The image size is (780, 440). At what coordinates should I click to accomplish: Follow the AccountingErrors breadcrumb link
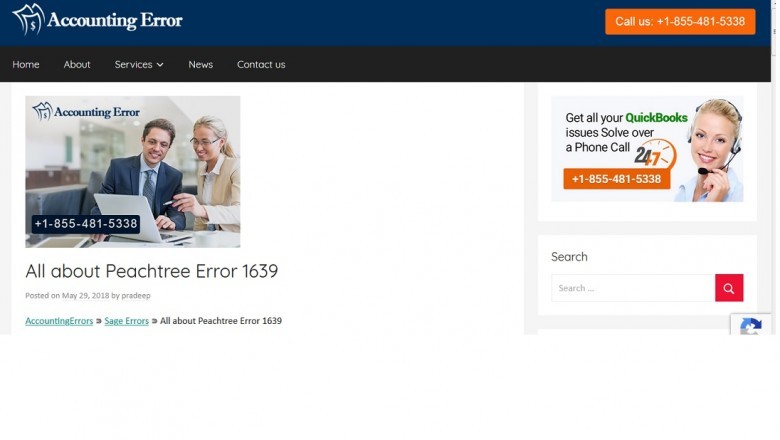[59, 322]
